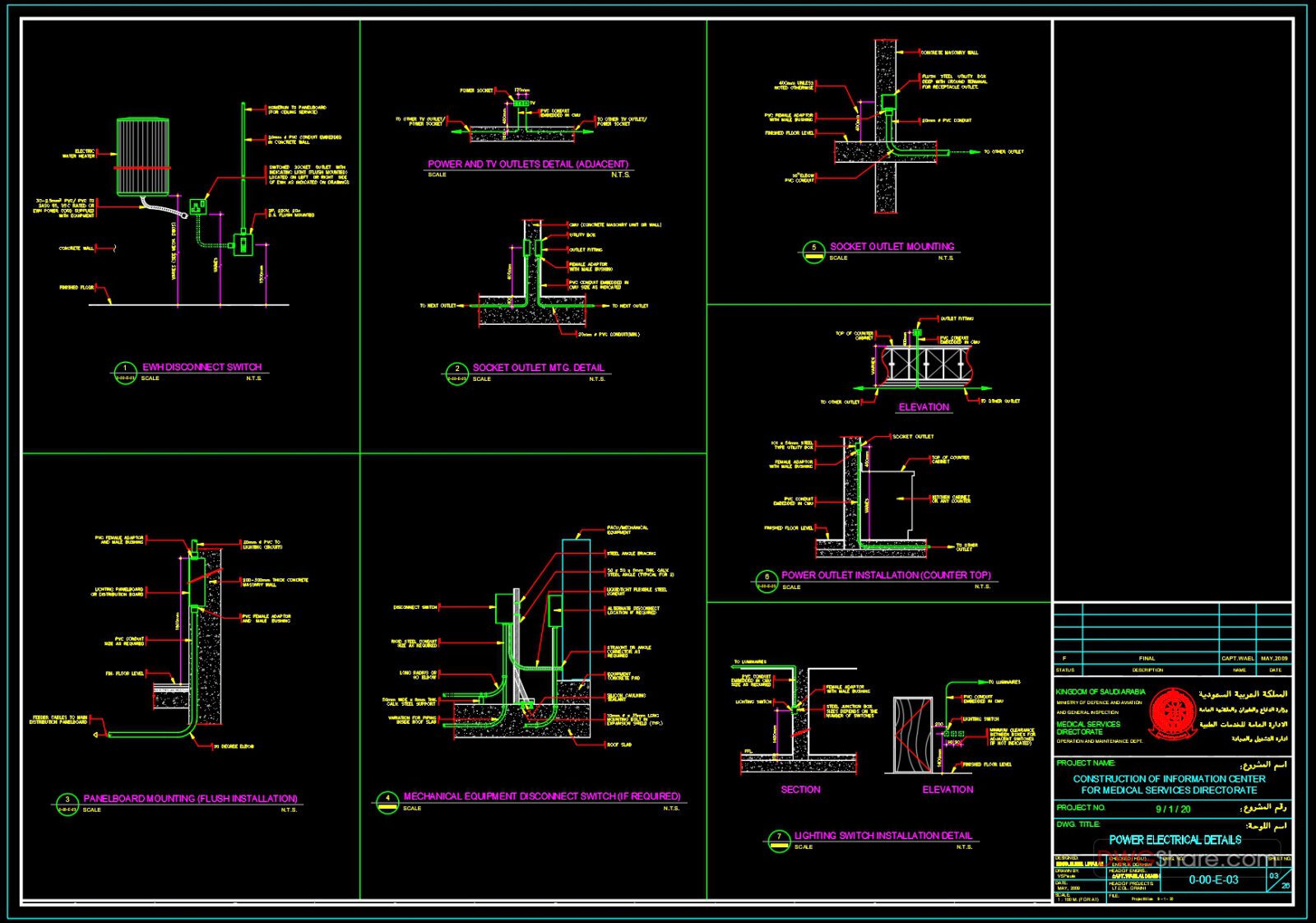Image resolution: width=1316 pixels, height=923 pixels.
Task: Click the "POWER AND TV OUTLETS DETAIL (ADJACENT)" title
Action: coord(528,164)
